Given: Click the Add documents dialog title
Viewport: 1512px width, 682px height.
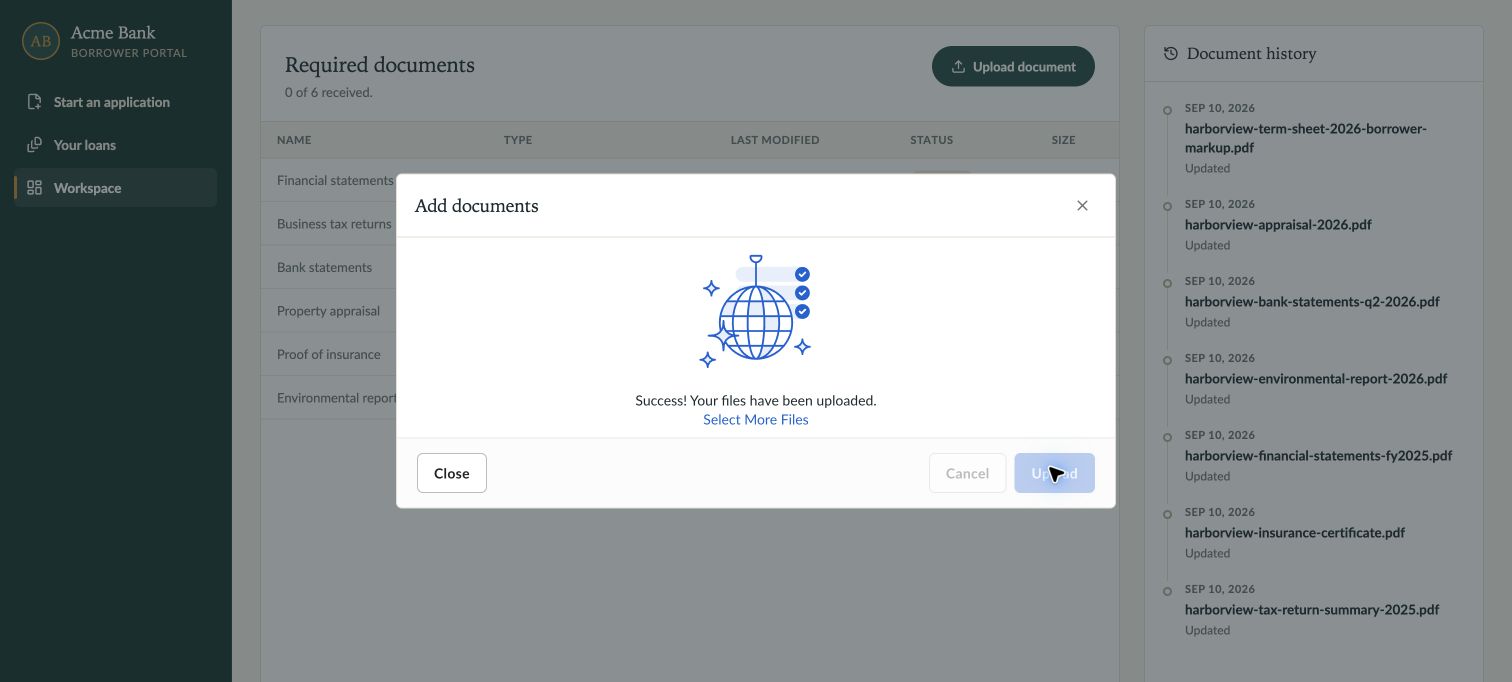Looking at the screenshot, I should [x=477, y=206].
